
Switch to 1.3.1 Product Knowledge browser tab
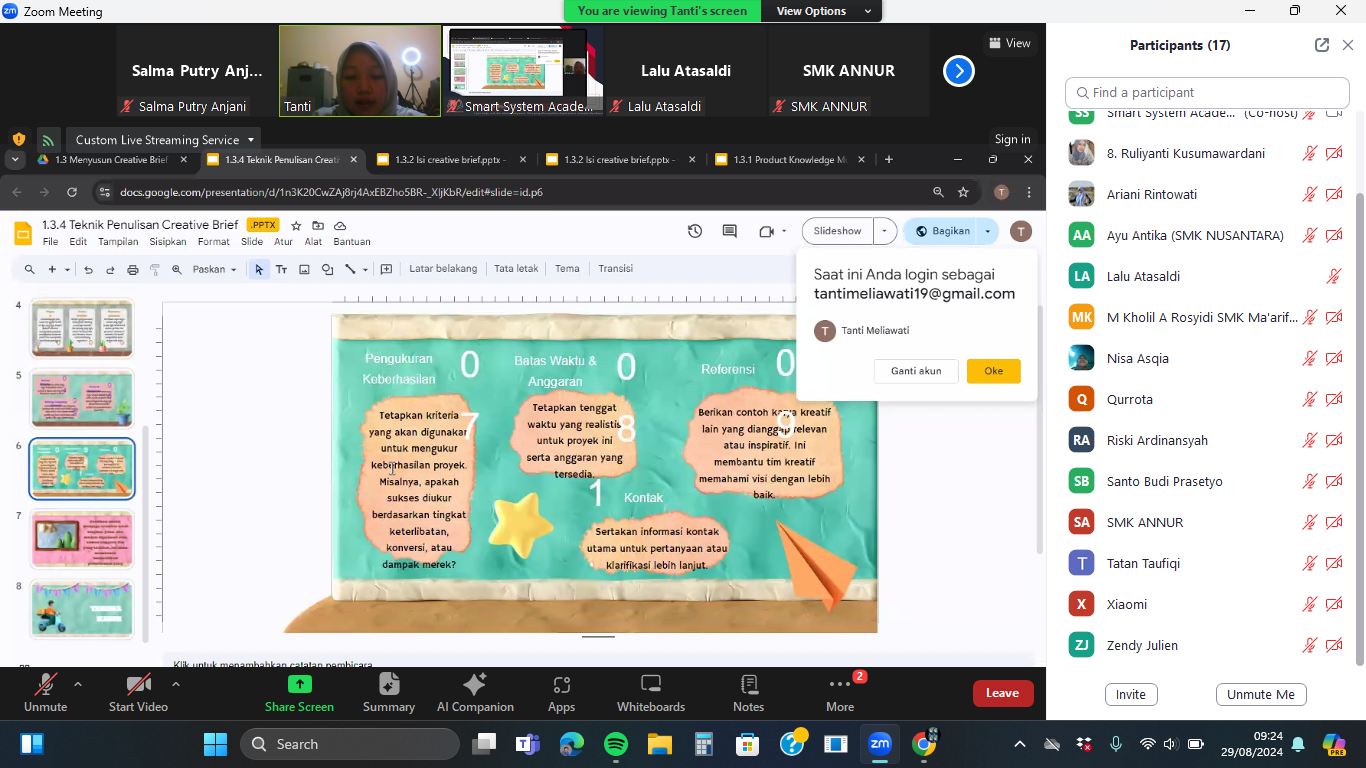[x=790, y=160]
